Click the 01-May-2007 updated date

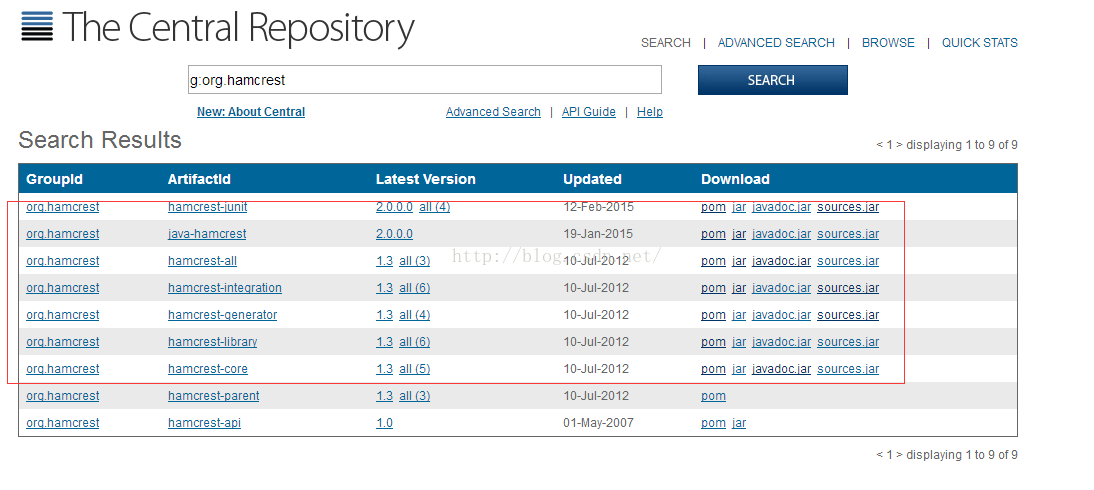click(599, 423)
